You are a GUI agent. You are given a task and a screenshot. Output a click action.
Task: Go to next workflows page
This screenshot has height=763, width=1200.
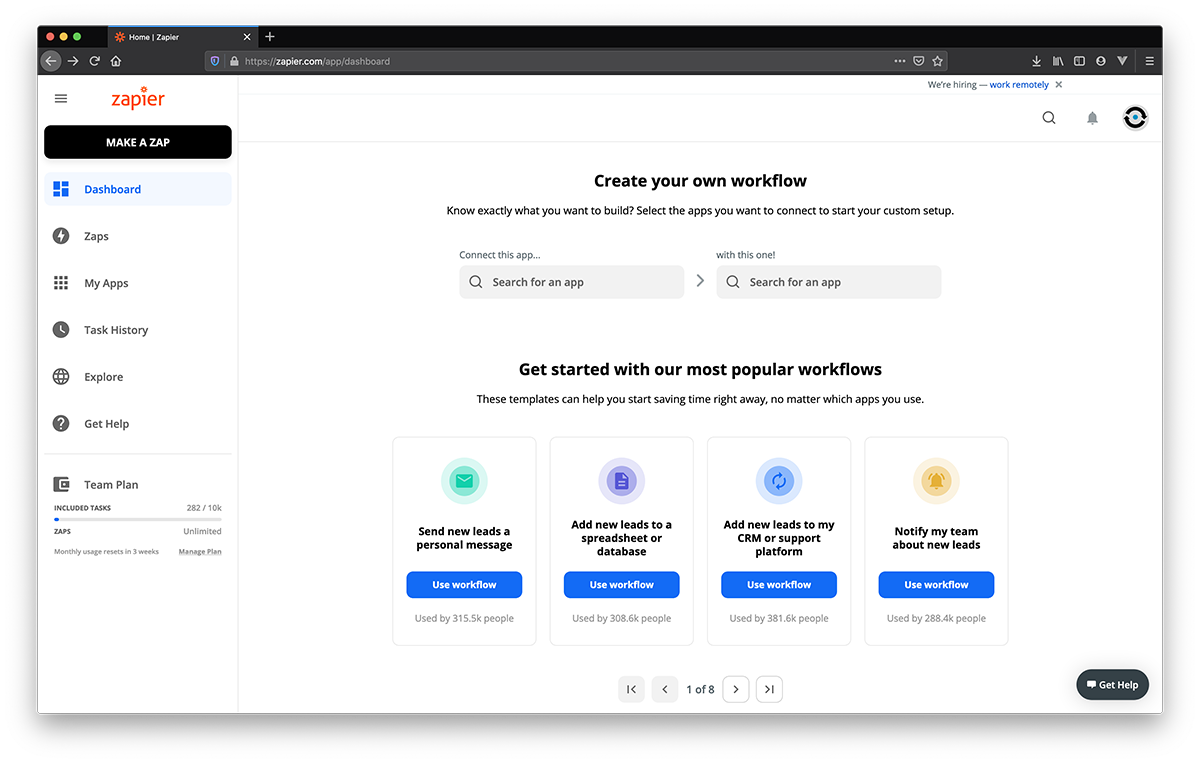pos(736,689)
